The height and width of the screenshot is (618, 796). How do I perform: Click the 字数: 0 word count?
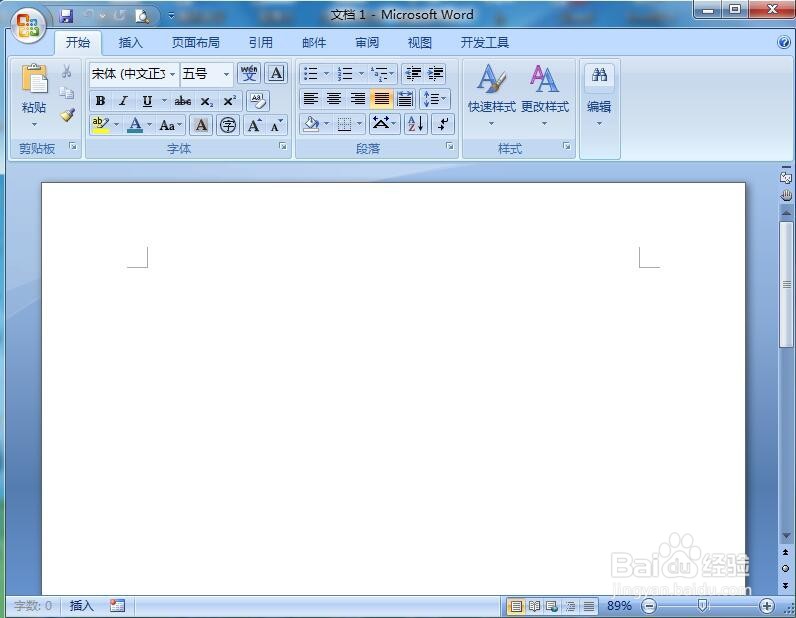(33, 605)
